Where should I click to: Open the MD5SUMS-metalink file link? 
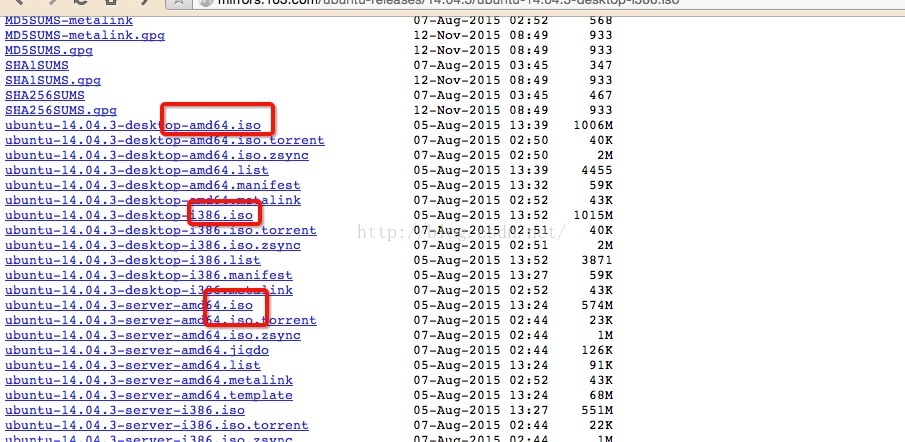point(69,20)
